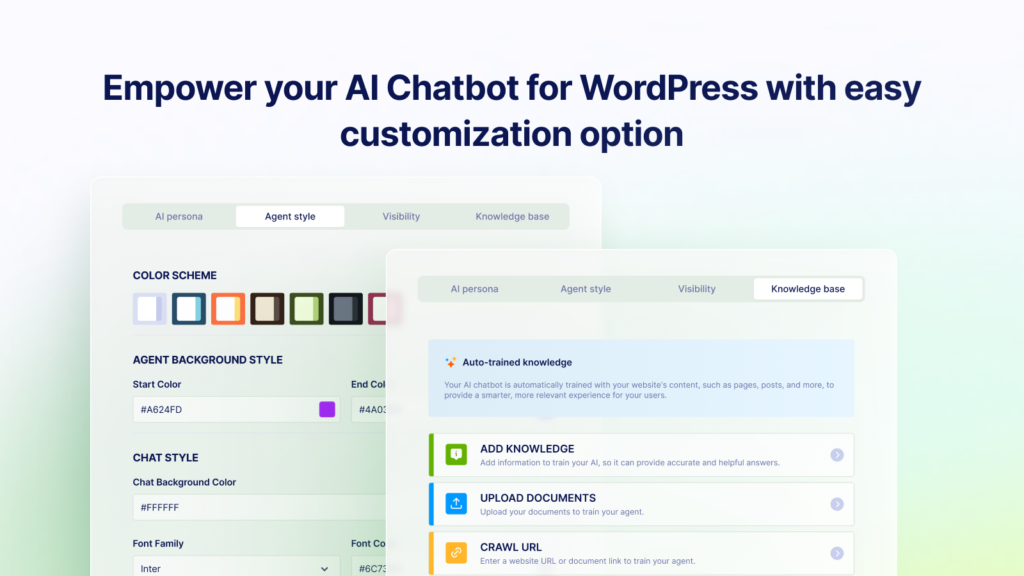The width and height of the screenshot is (1024, 576).
Task: Choose the olive green color scheme
Action: tap(306, 308)
